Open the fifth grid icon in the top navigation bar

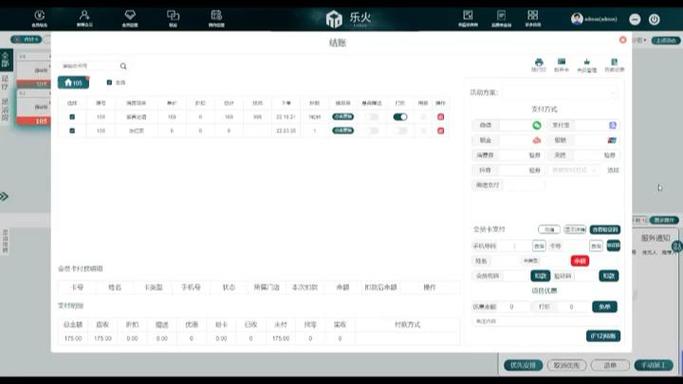pyautogui.click(x=216, y=18)
